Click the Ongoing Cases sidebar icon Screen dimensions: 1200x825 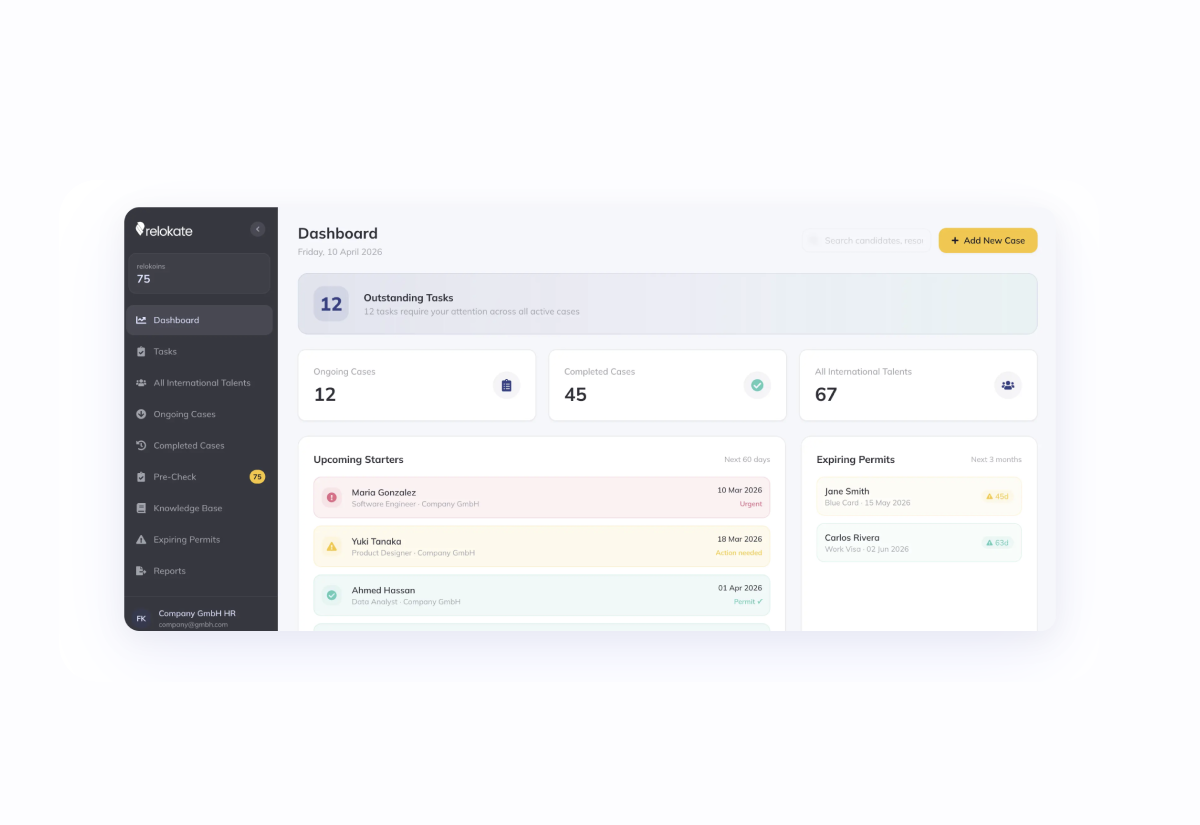click(141, 414)
